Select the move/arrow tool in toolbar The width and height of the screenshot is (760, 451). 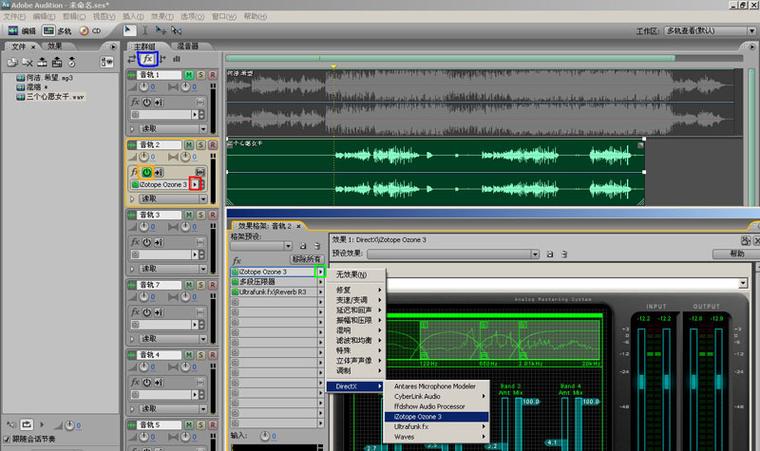pos(128,30)
